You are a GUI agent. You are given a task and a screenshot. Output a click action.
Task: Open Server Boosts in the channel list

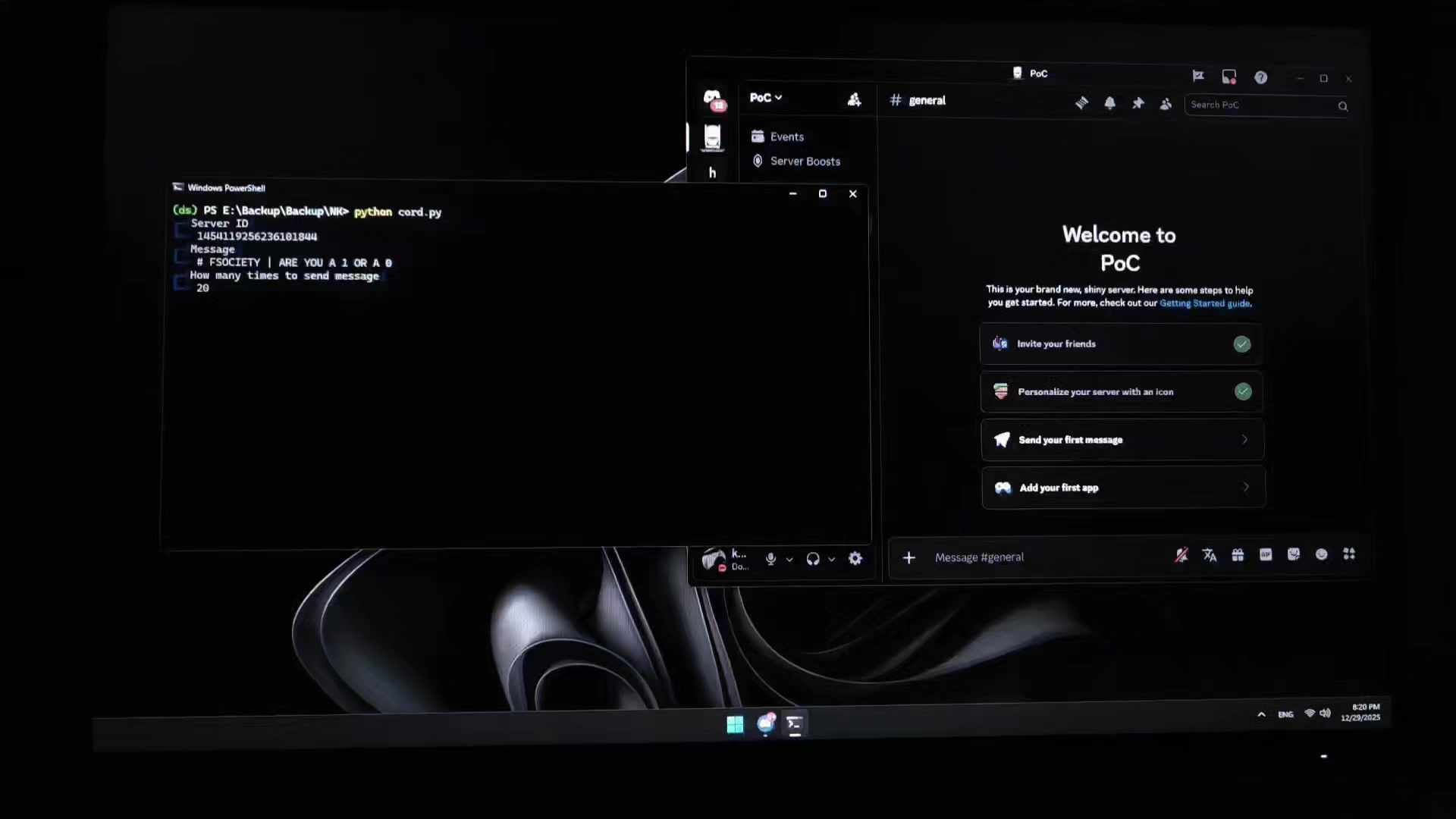pyautogui.click(x=795, y=162)
